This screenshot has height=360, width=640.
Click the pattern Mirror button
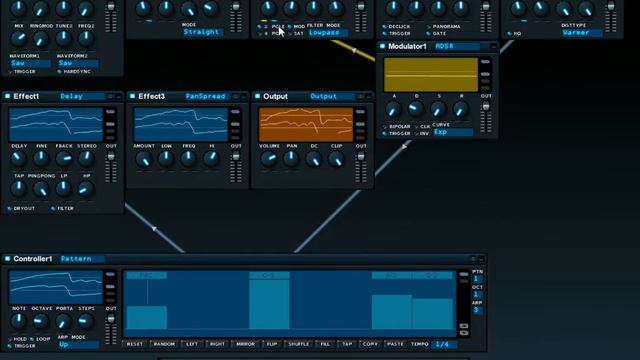coord(245,344)
